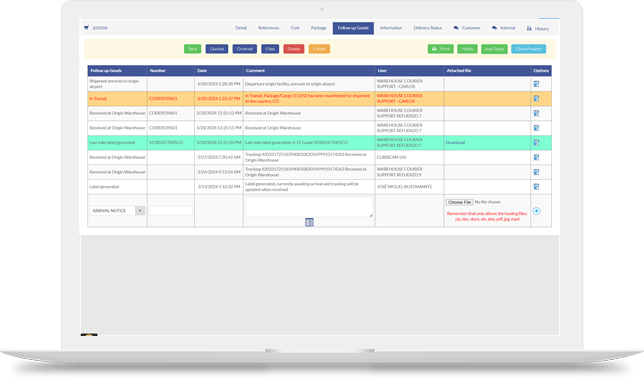The height and width of the screenshot is (380, 644).
Task: Click the template icon below comment box
Action: point(309,222)
